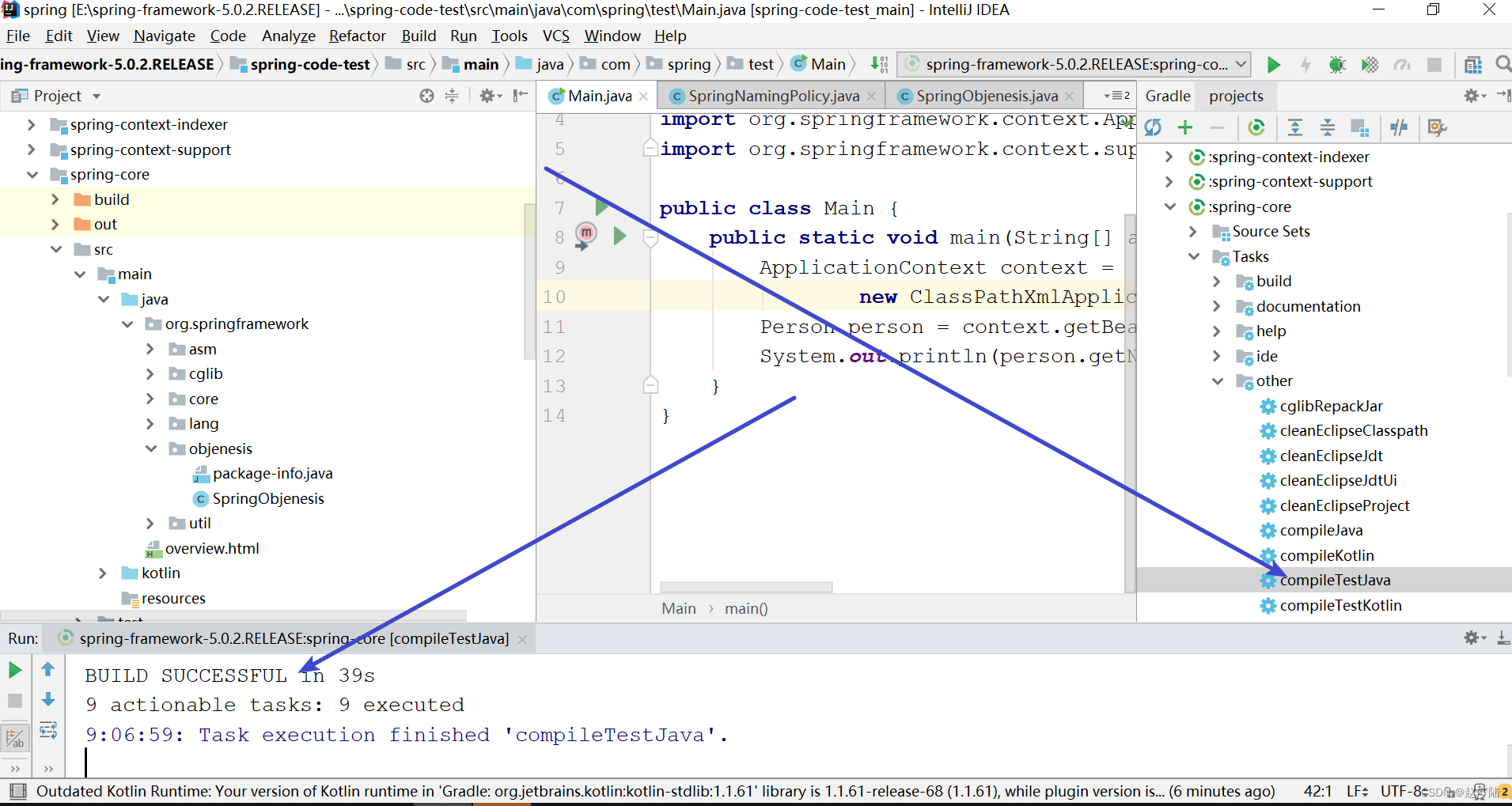Image resolution: width=1512 pixels, height=806 pixels.
Task: Toggle tool window bars icon in status bar
Action: (x=17, y=791)
